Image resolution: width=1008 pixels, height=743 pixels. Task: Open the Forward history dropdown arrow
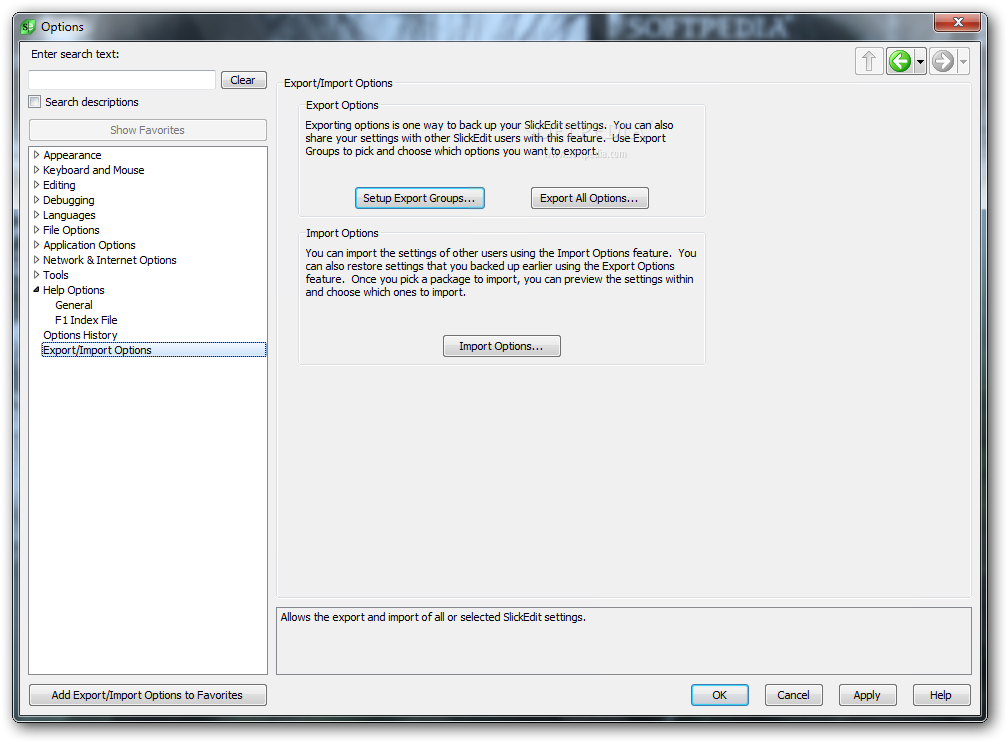(963, 62)
